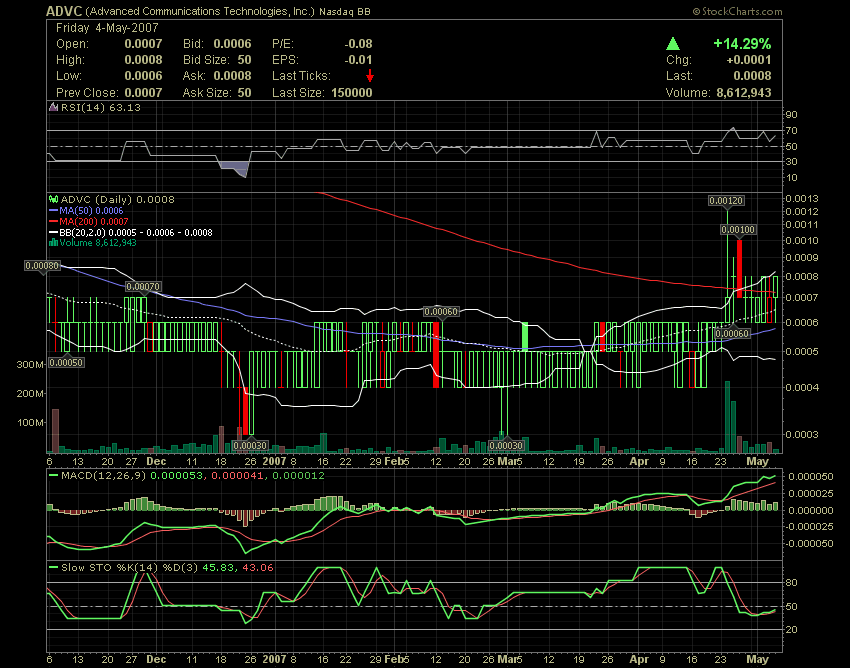Click the MACD red signal value 0.000041

point(238,476)
